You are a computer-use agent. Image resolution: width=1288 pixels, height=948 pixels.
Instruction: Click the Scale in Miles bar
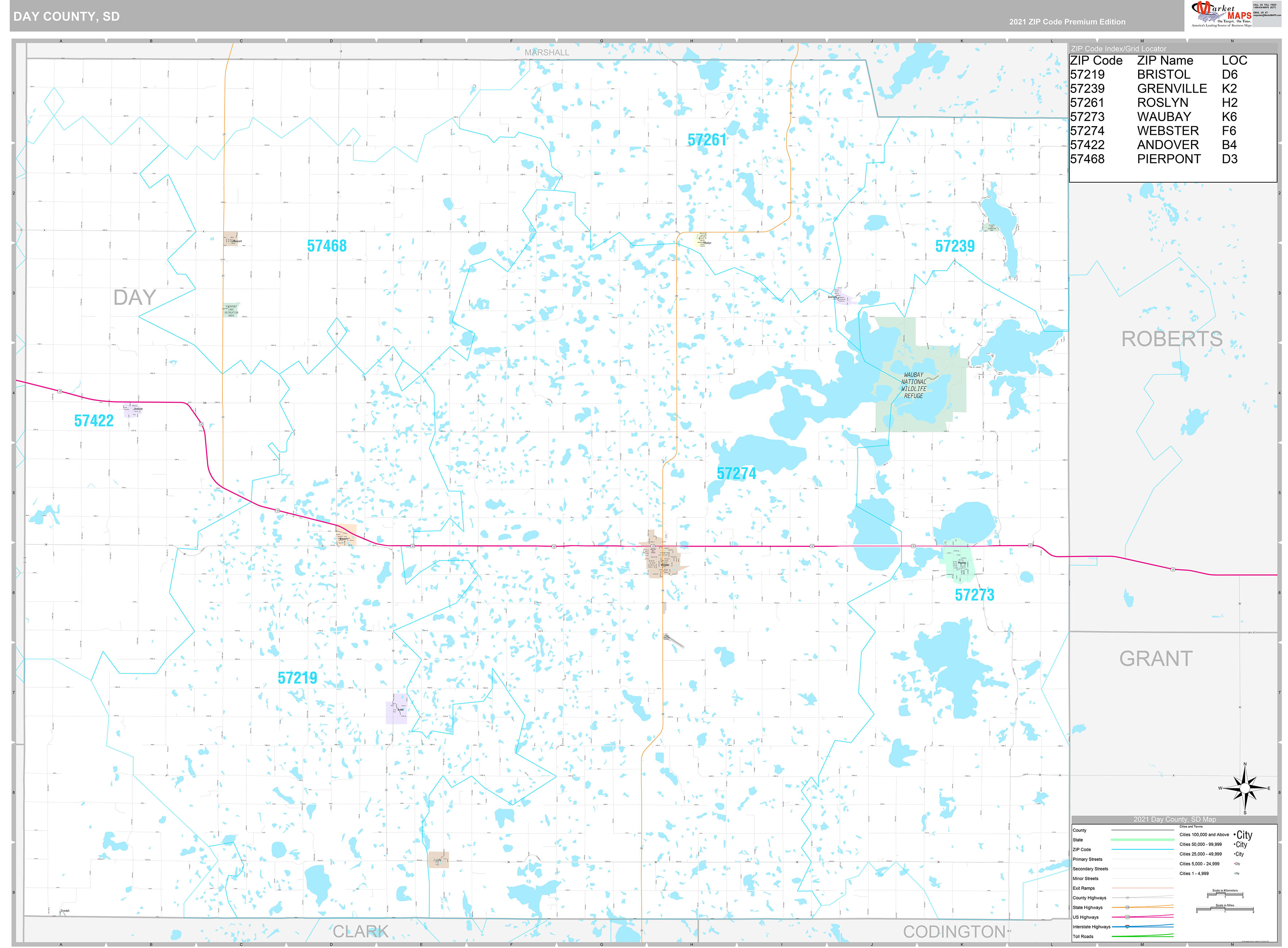(1224, 909)
